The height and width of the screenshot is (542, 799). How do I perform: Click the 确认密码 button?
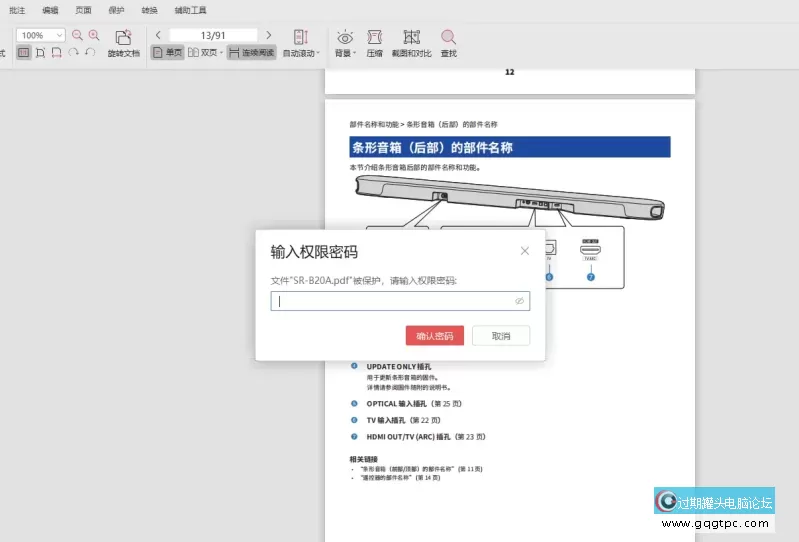click(x=435, y=336)
